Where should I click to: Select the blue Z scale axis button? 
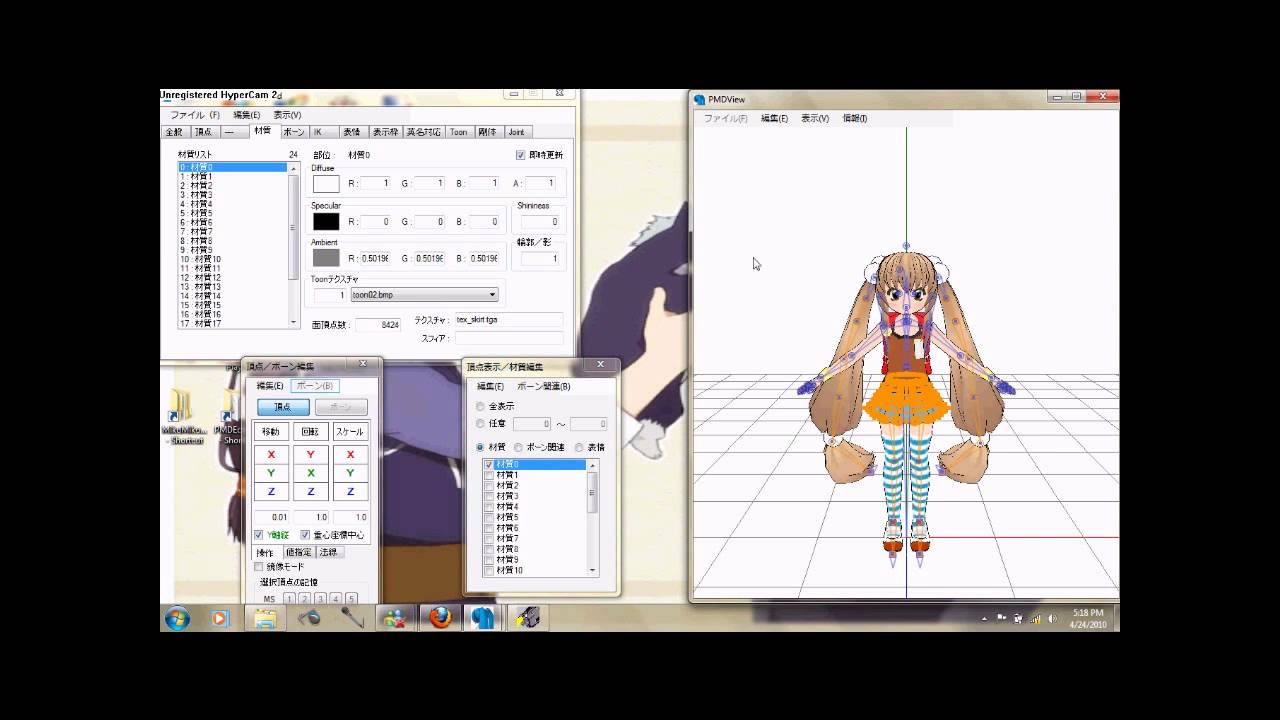point(350,492)
